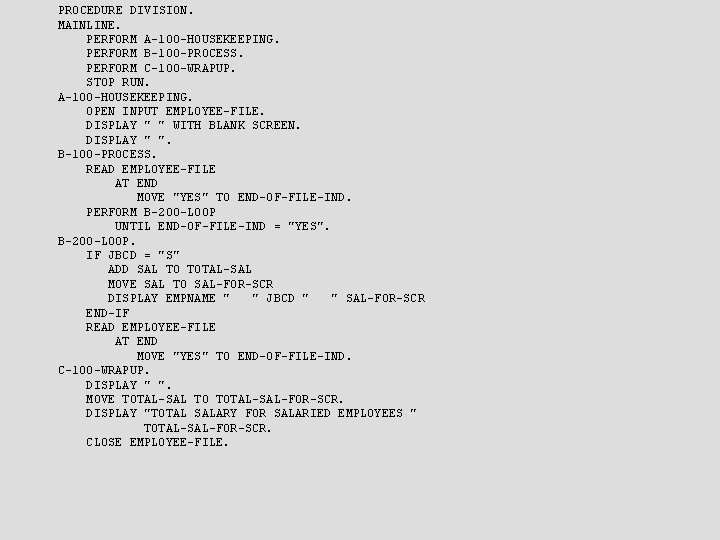Click PERFORM A-100-HOUSEKEEPING statement
Screen dimensions: 720x540
183,39
